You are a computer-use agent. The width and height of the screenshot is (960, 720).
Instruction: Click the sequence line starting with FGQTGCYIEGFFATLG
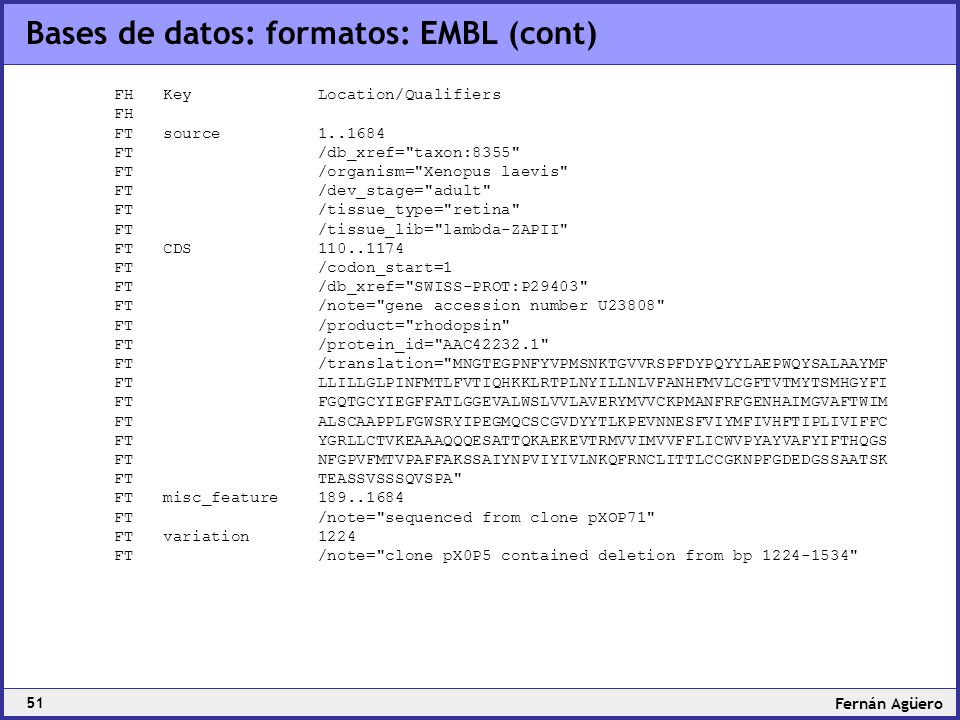602,402
